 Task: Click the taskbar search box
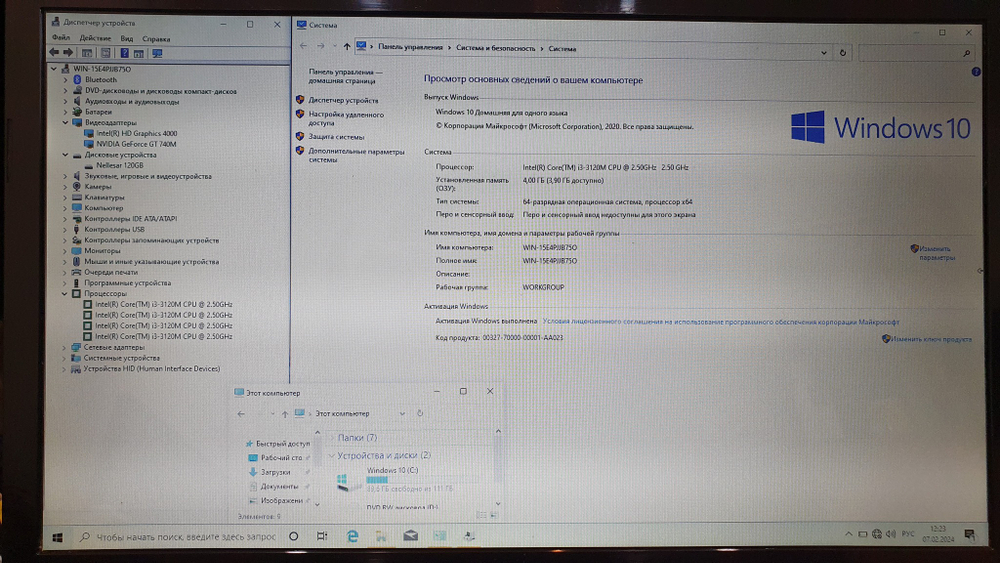coord(179,537)
